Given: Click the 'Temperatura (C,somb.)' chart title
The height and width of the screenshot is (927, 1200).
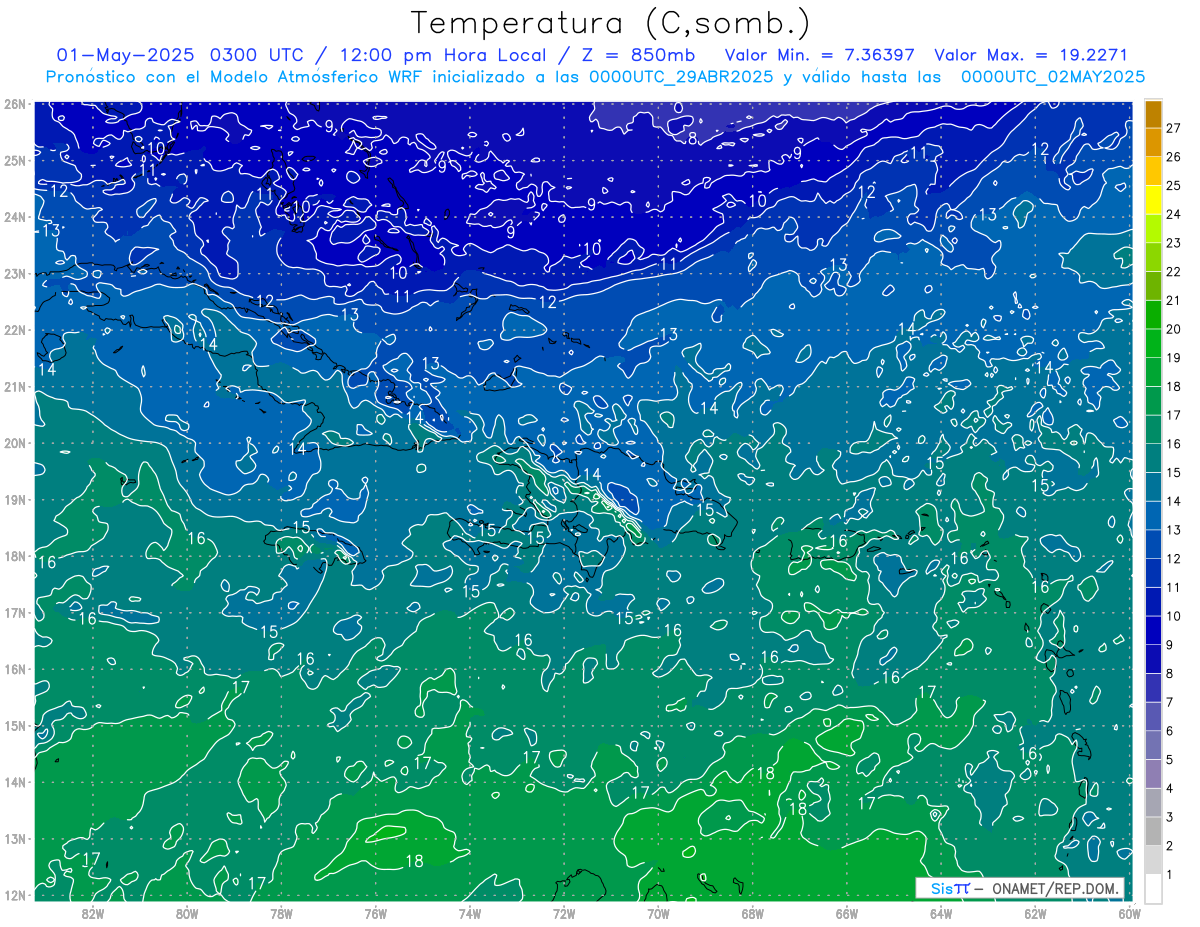Looking at the screenshot, I should click(611, 23).
